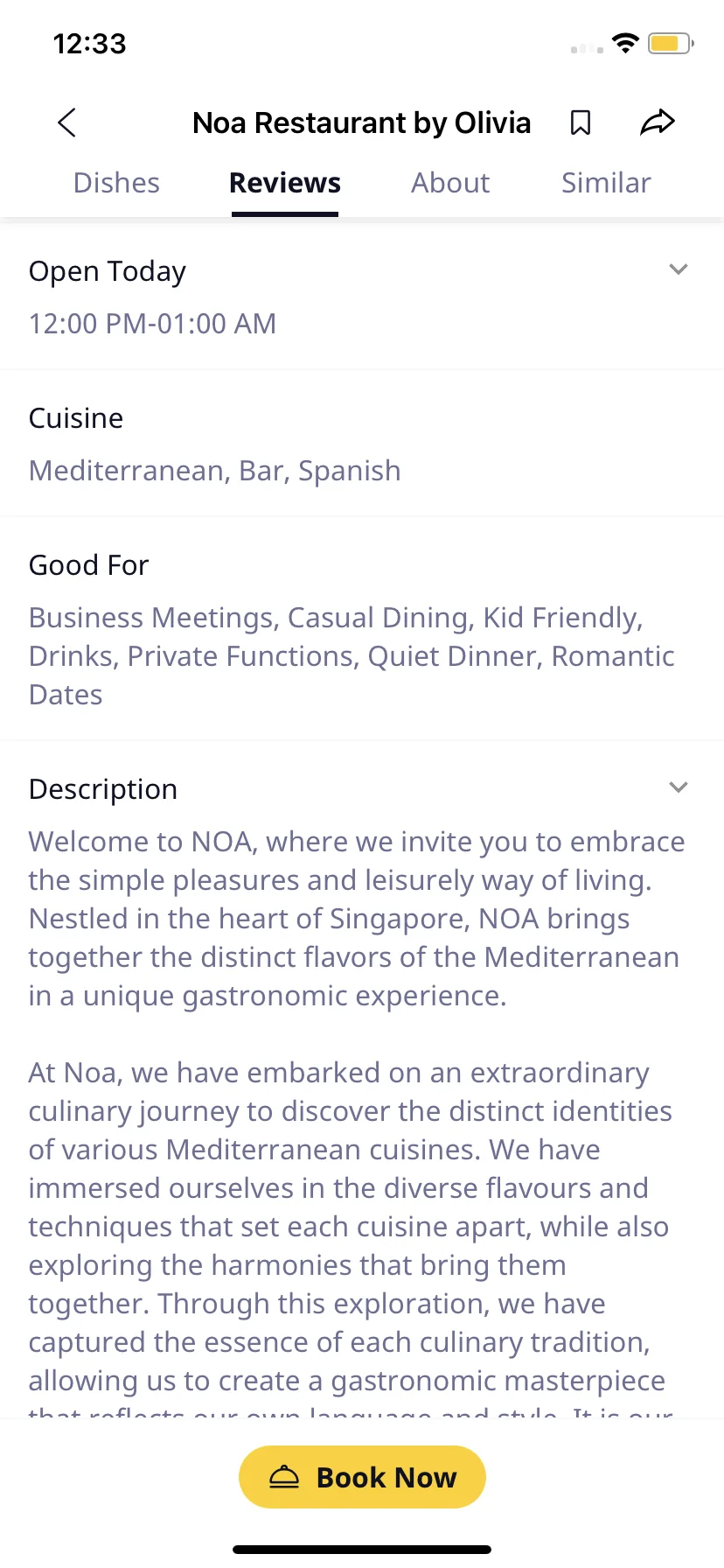This screenshot has height=1568, width=724.
Task: Open the About tab
Action: pyautogui.click(x=450, y=183)
